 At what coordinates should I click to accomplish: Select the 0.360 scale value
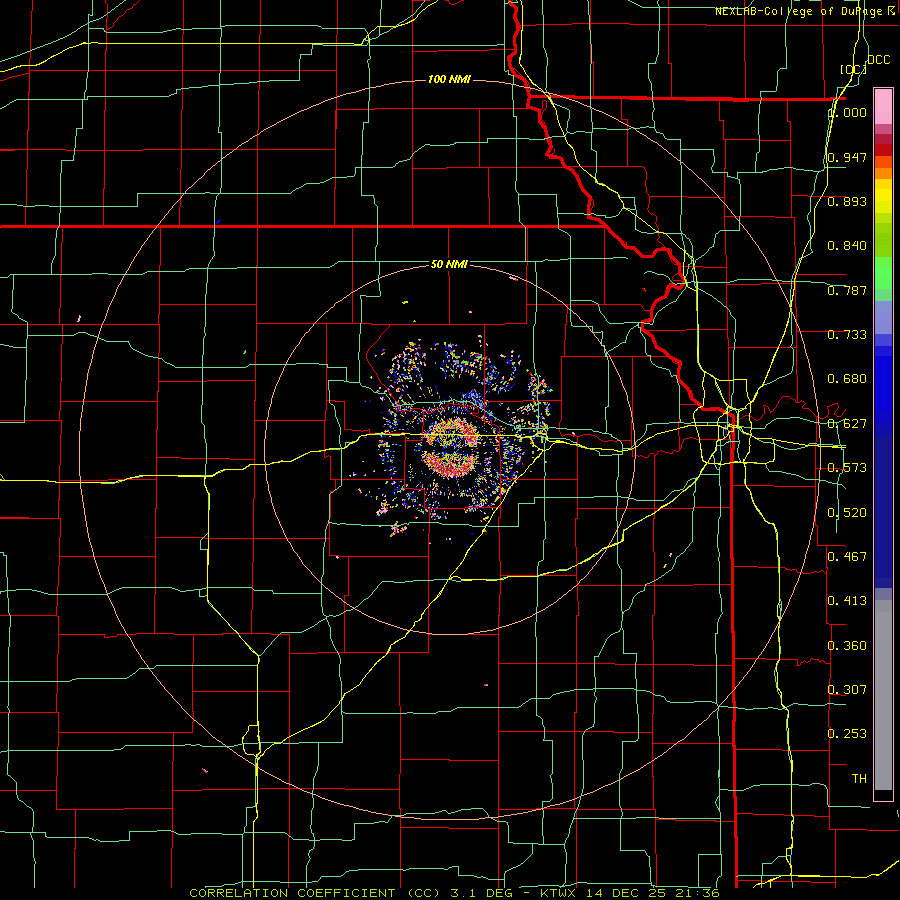click(x=847, y=646)
